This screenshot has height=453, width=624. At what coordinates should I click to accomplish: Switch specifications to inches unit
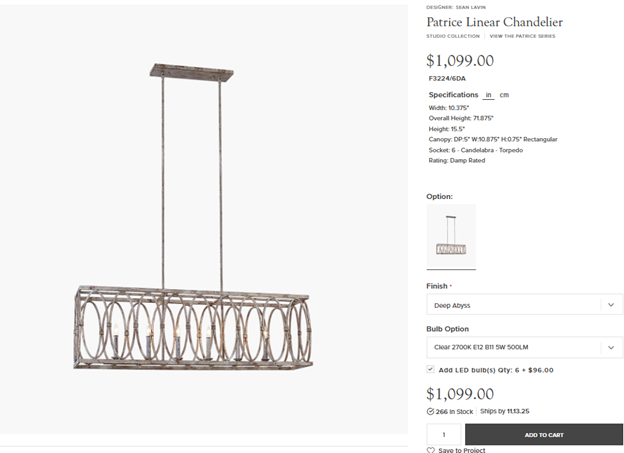(x=488, y=95)
